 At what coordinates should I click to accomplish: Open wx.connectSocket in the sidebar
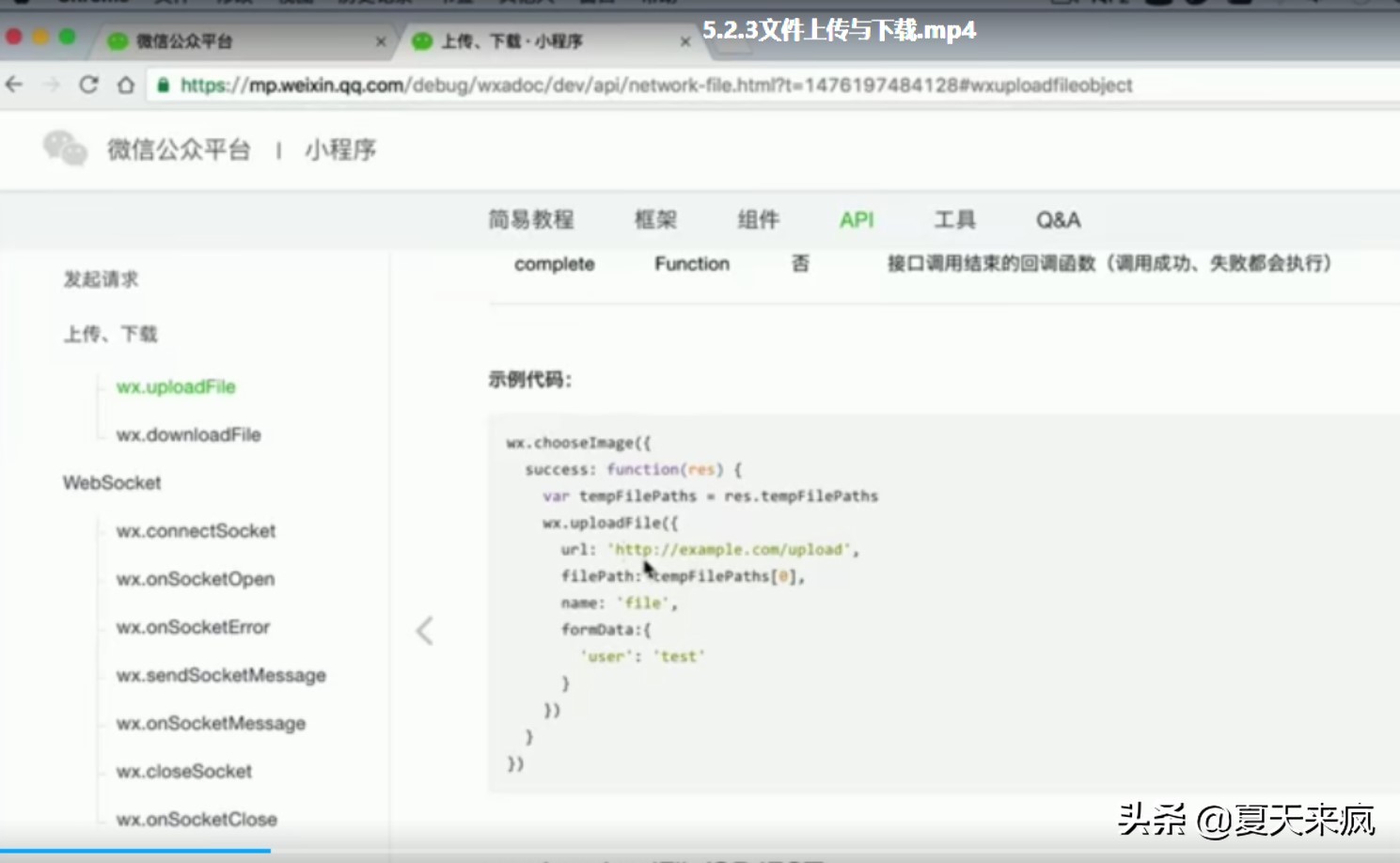196,531
